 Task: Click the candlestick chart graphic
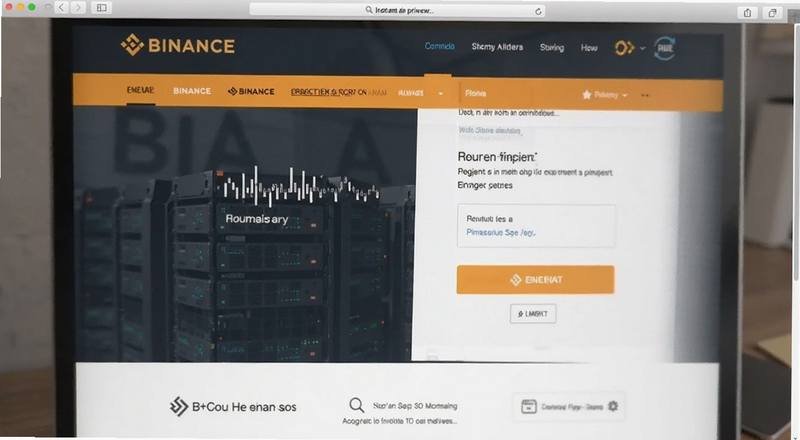click(x=301, y=185)
